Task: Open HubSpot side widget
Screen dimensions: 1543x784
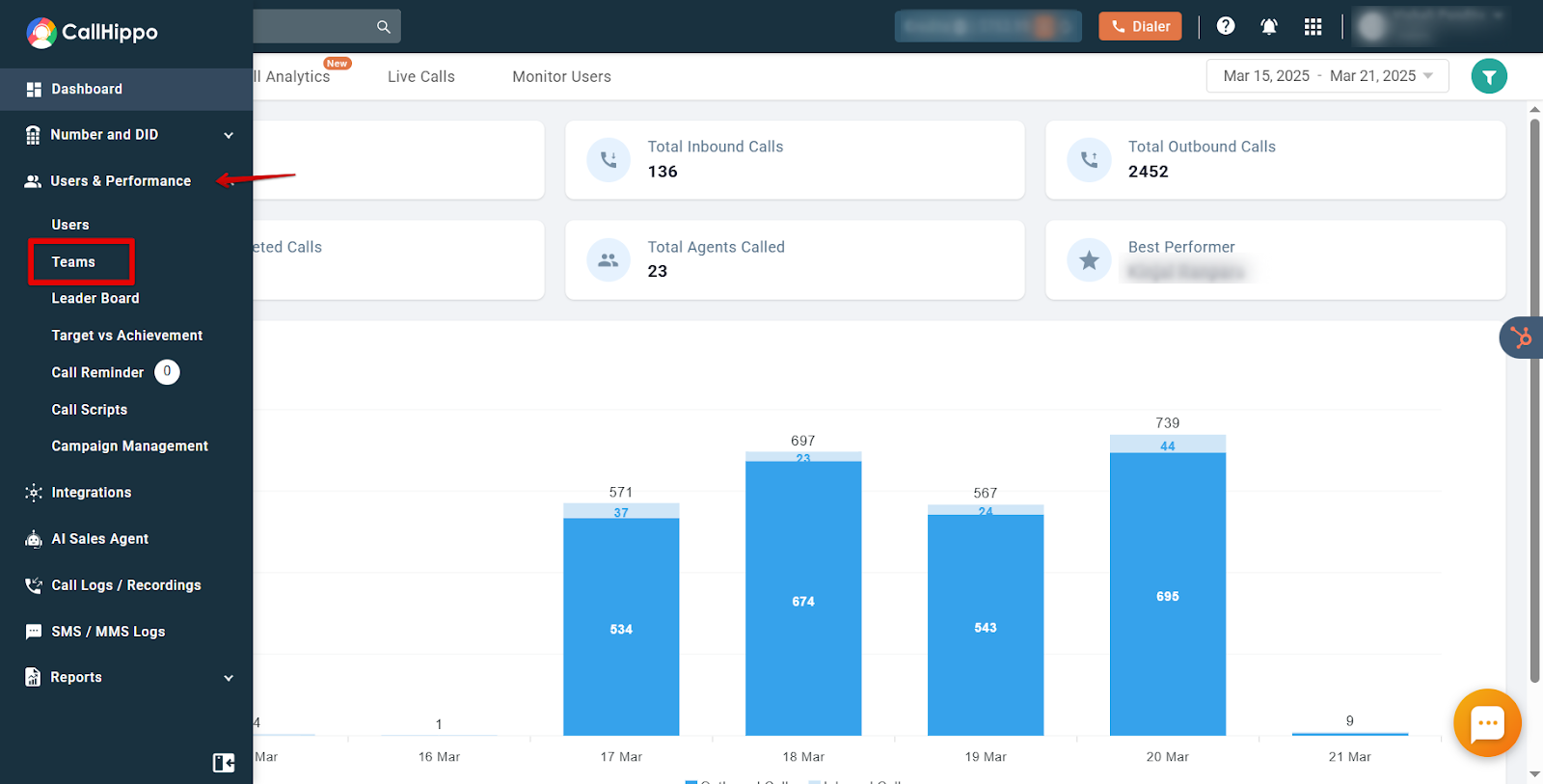Action: pyautogui.click(x=1521, y=338)
